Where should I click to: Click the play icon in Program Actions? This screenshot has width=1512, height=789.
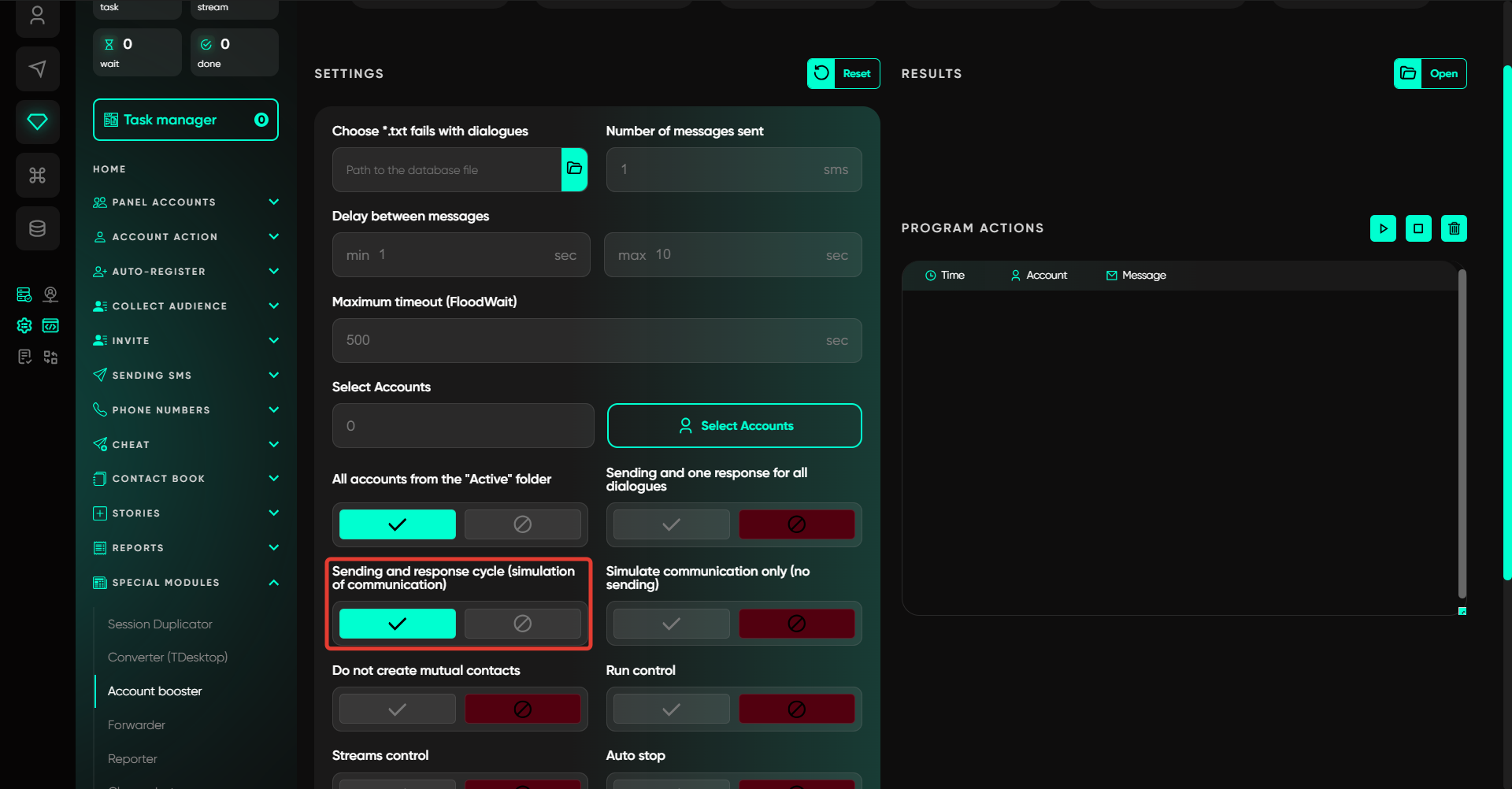pyautogui.click(x=1383, y=228)
